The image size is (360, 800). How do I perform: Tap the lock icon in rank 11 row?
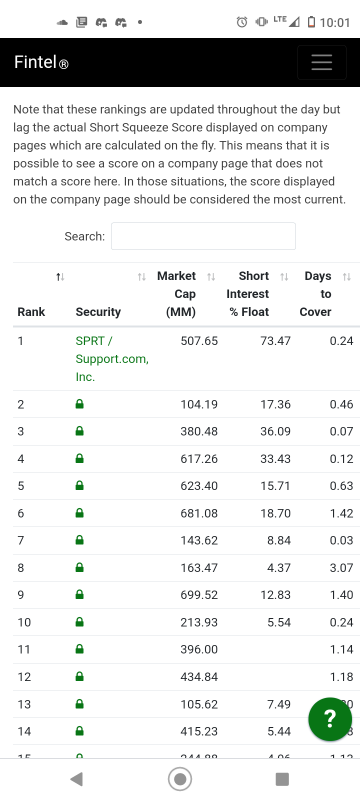coord(80,649)
